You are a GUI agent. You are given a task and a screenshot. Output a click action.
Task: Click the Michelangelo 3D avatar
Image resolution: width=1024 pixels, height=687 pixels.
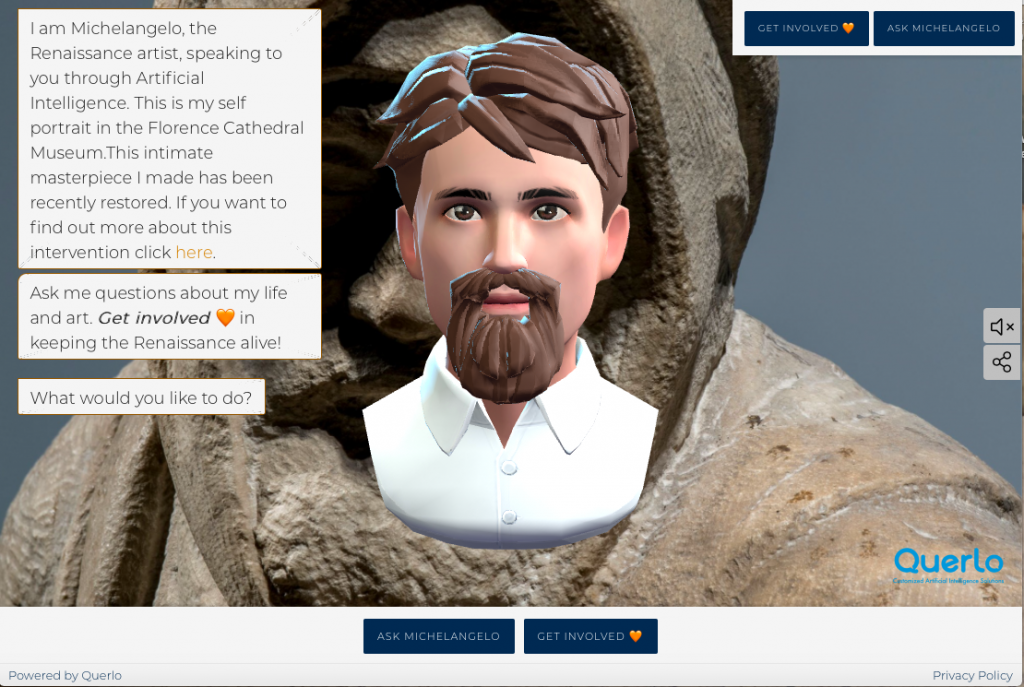click(x=511, y=291)
